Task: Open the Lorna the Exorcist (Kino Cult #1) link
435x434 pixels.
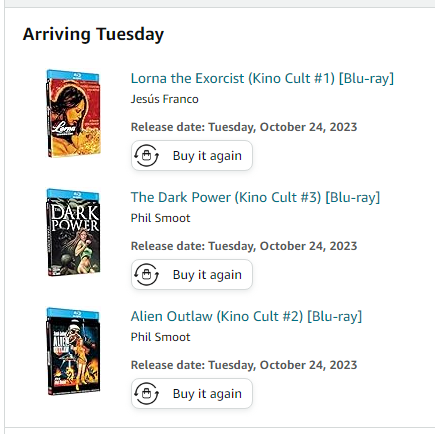Action: [x=262, y=79]
